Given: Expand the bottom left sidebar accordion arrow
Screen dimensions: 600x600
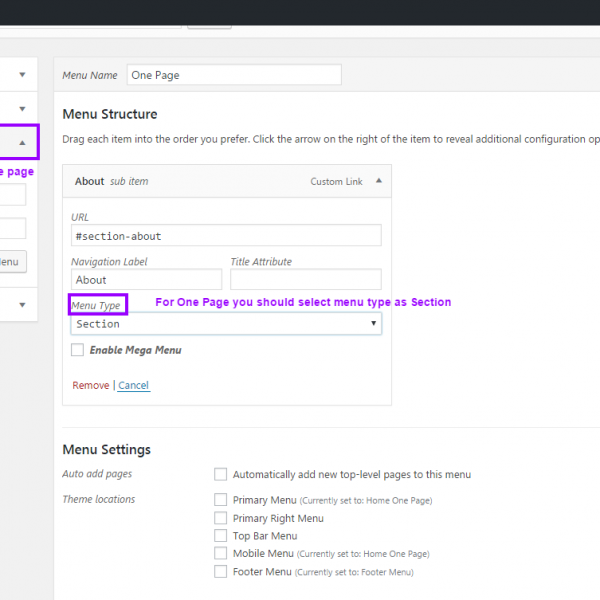Looking at the screenshot, I should pyautogui.click(x=22, y=304).
